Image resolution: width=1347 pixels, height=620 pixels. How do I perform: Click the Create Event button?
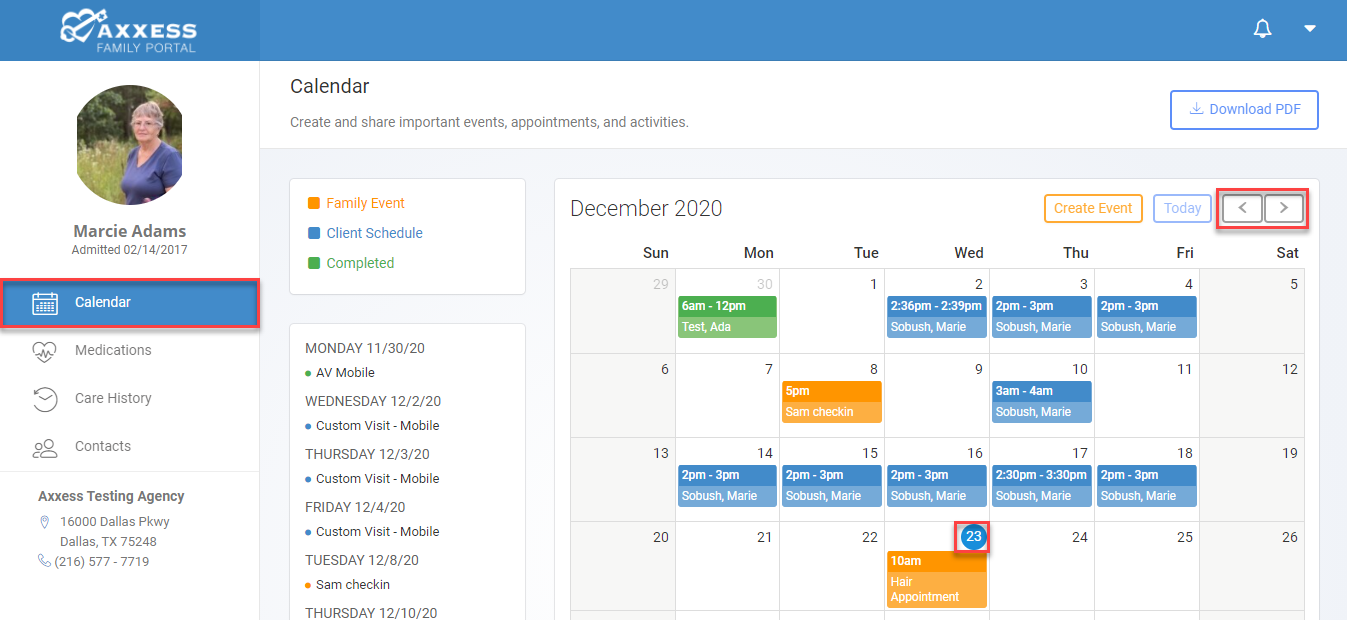click(1093, 208)
